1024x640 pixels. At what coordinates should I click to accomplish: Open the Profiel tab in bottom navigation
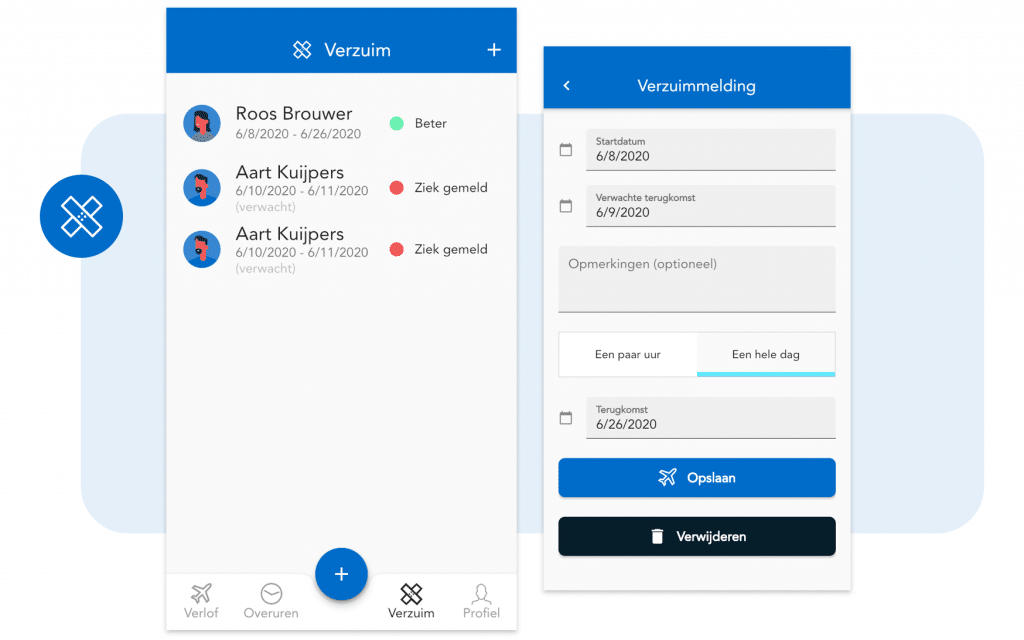pos(481,601)
